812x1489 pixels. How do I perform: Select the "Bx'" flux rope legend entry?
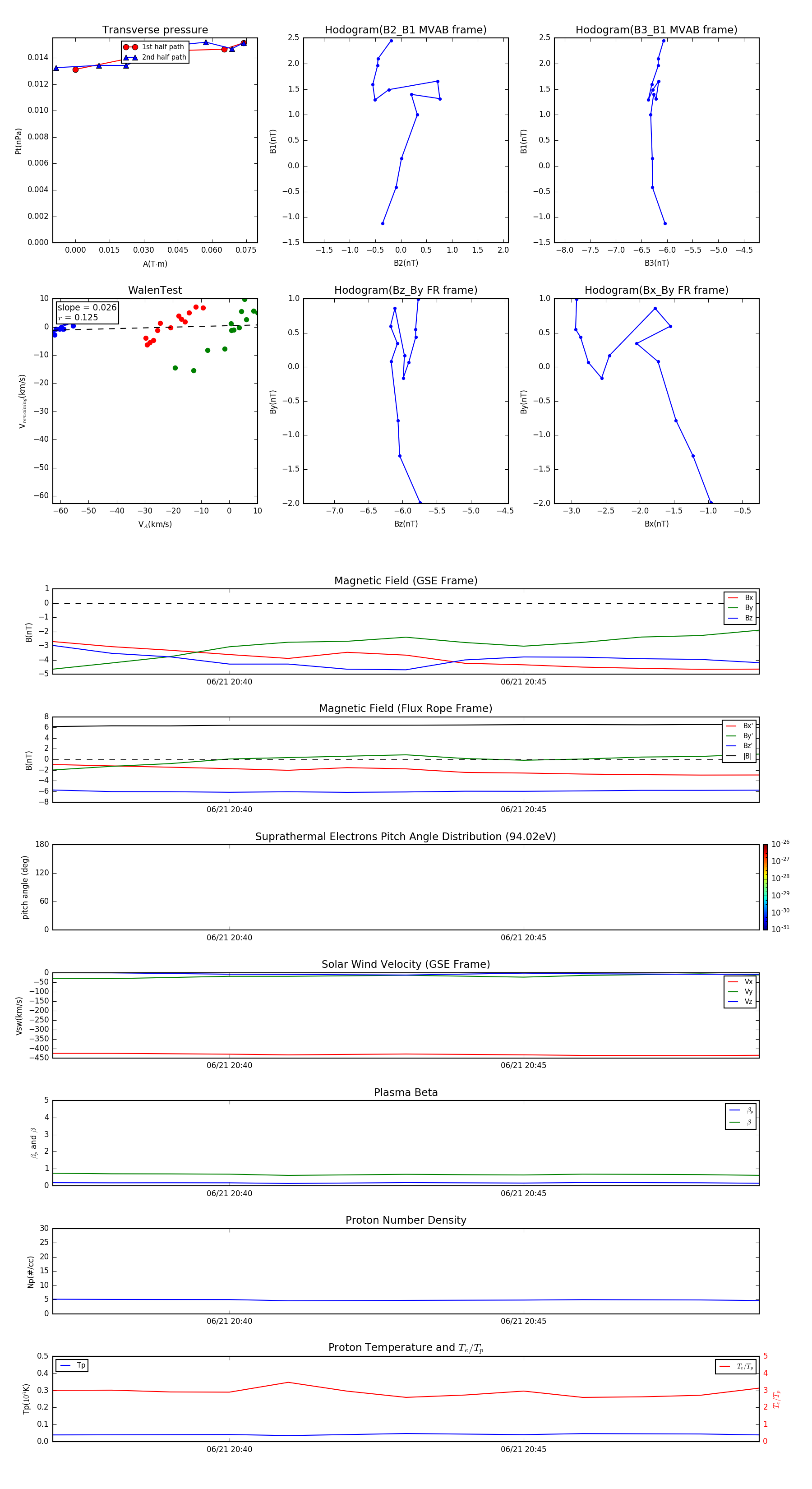tap(739, 726)
